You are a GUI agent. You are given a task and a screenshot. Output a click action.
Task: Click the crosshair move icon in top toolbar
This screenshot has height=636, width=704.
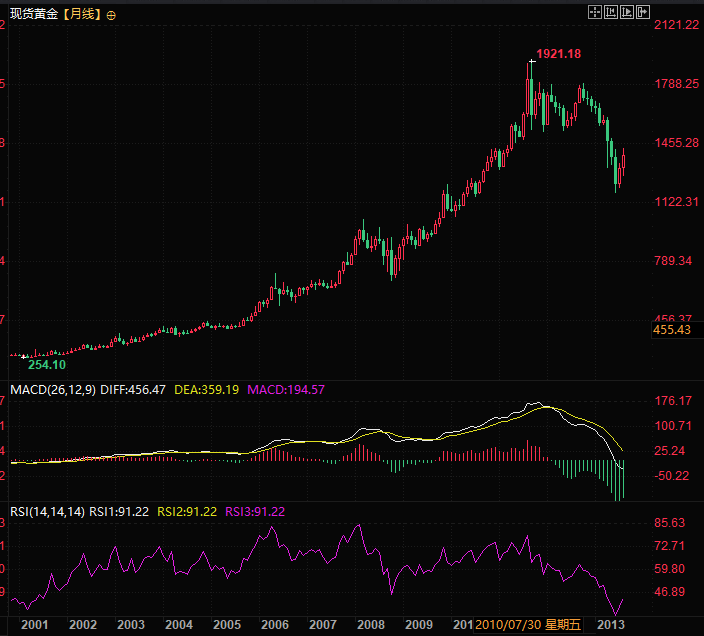[594, 12]
